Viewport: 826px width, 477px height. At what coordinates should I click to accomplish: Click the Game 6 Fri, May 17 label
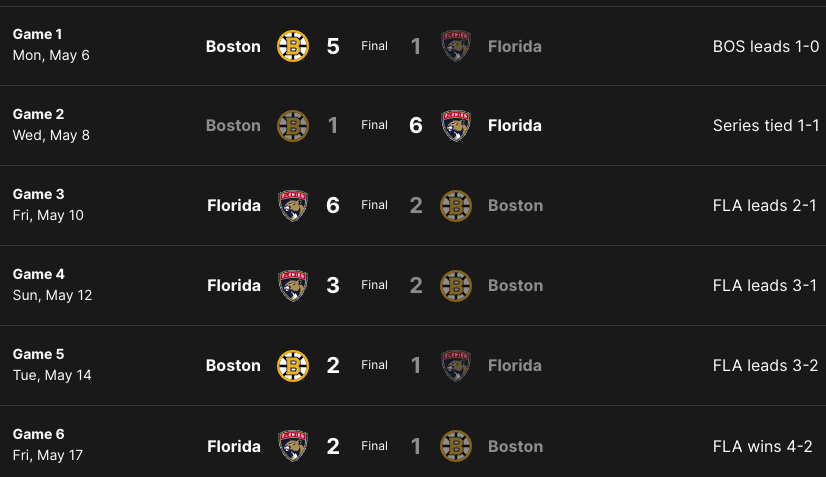(x=48, y=445)
